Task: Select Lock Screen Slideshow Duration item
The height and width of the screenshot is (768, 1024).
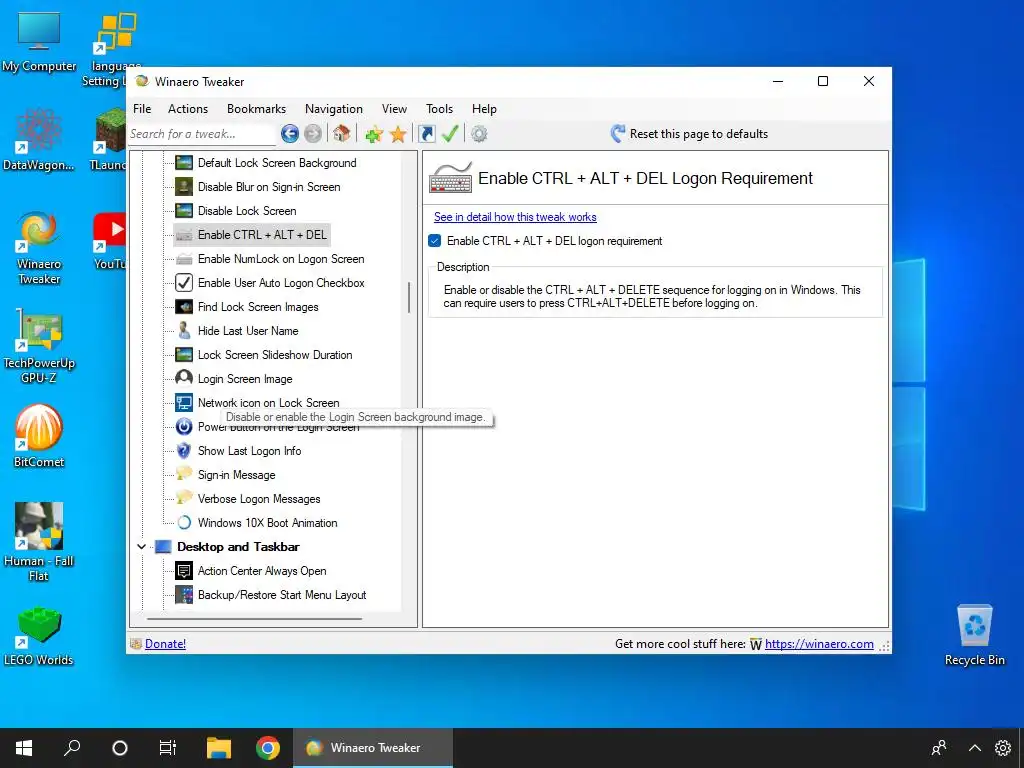Action: 275,355
